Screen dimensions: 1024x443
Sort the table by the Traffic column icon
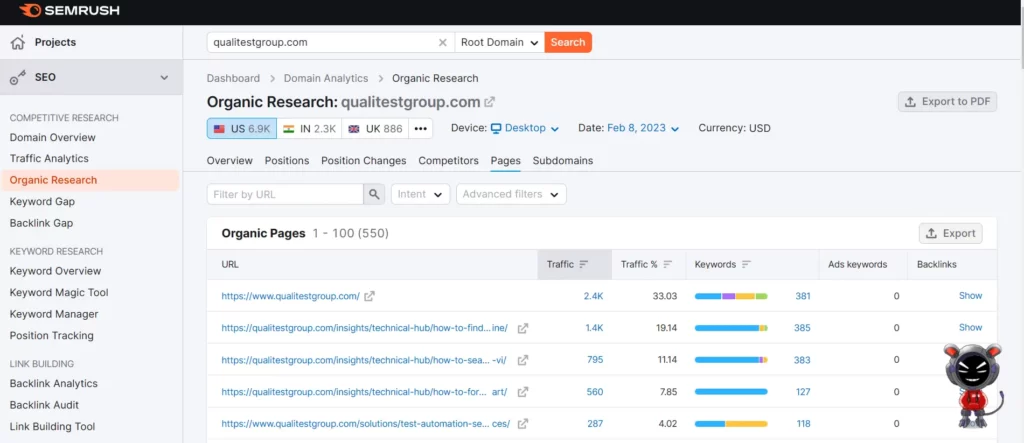click(584, 265)
